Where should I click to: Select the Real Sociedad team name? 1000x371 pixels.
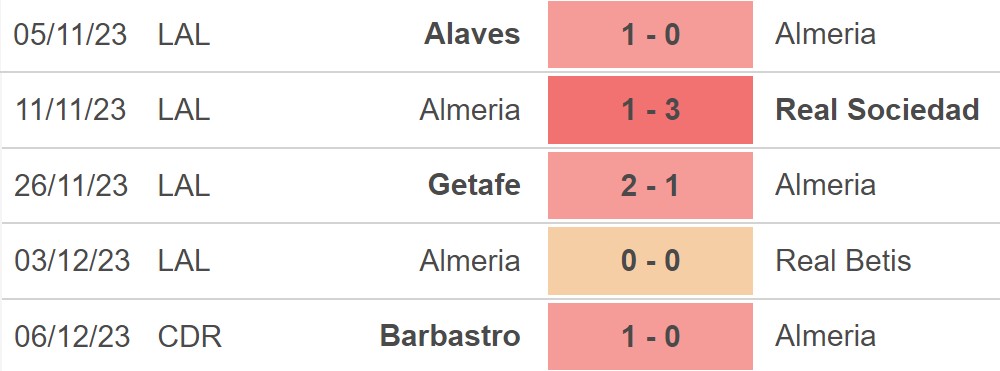tap(877, 110)
